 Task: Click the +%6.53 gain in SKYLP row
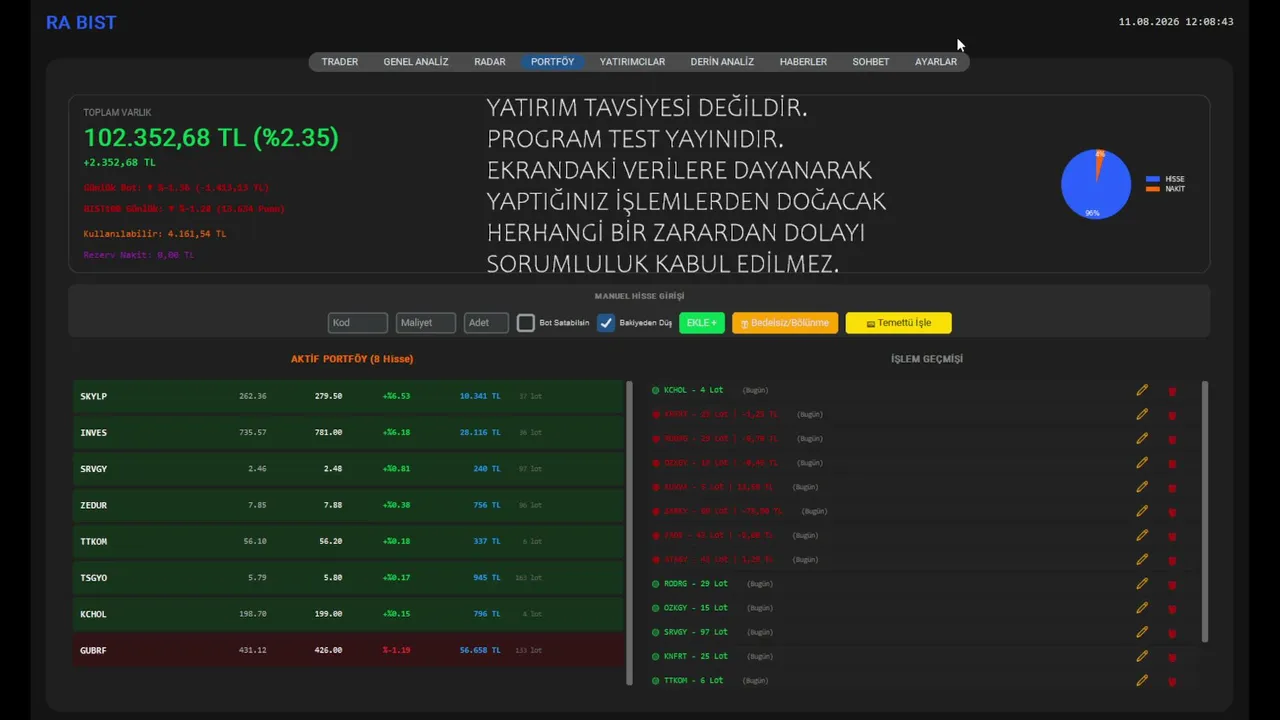click(396, 396)
